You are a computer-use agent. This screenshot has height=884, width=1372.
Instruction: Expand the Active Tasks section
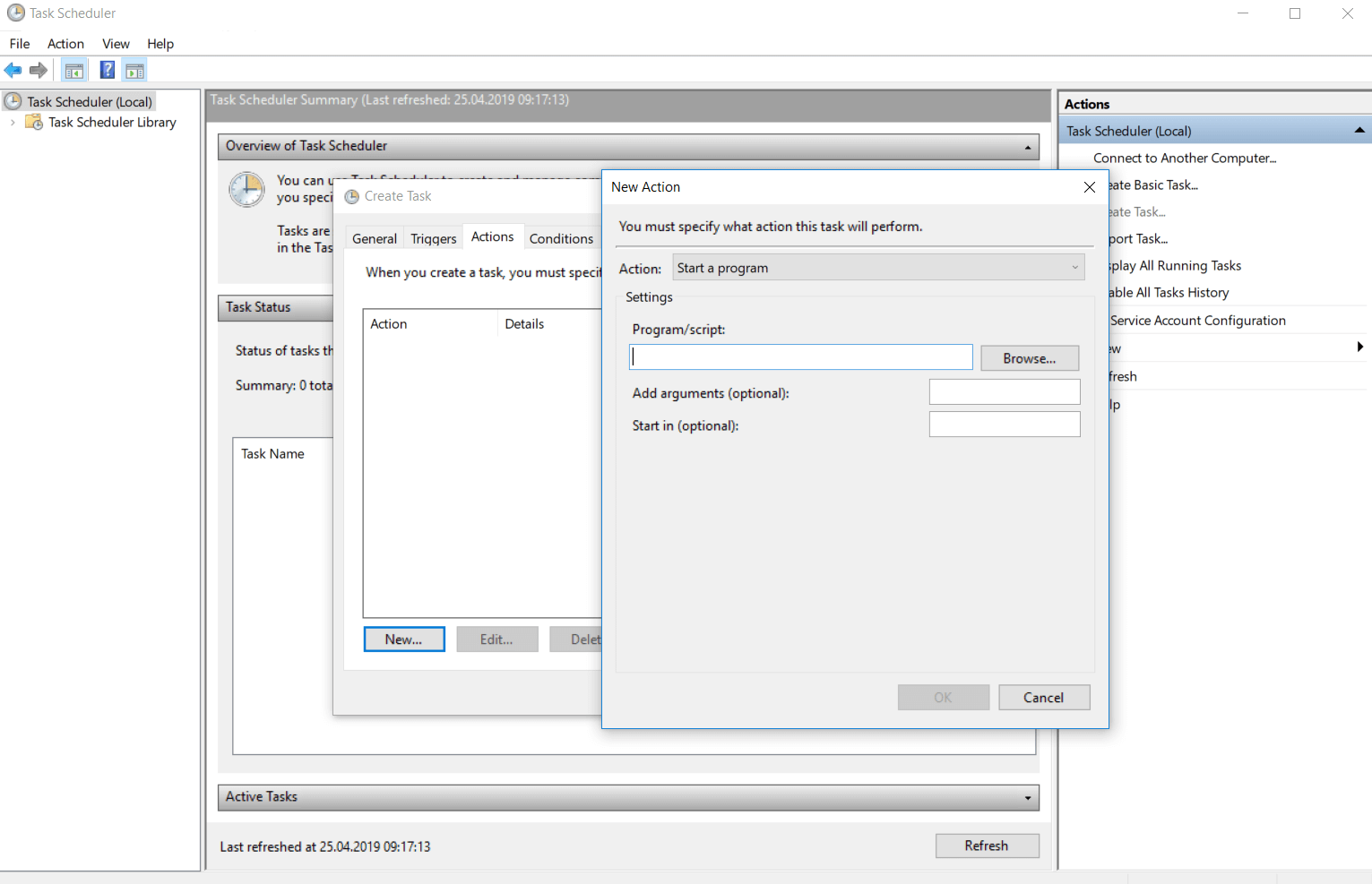[x=1028, y=797]
